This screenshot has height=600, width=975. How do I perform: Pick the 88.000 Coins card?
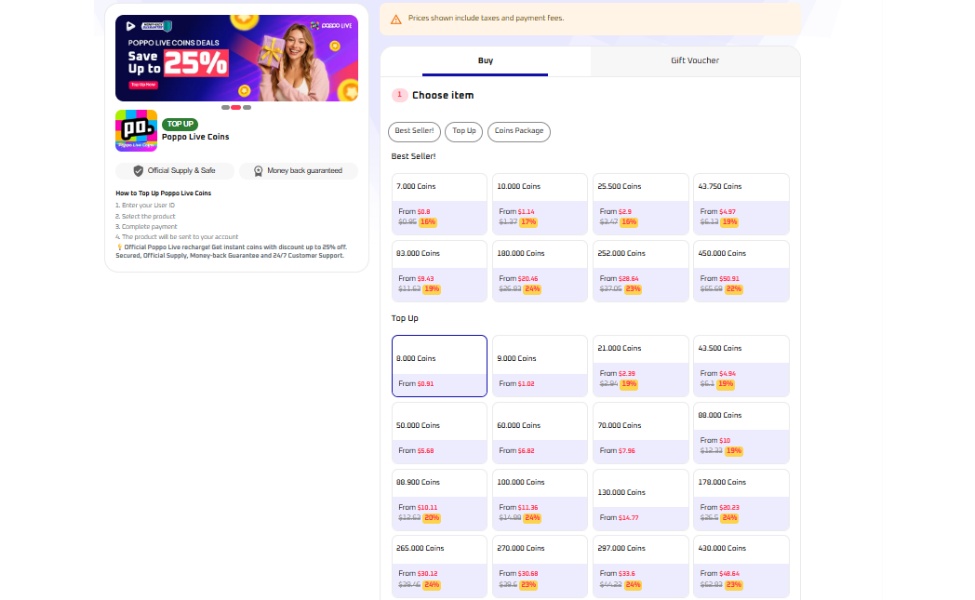[x=741, y=433]
